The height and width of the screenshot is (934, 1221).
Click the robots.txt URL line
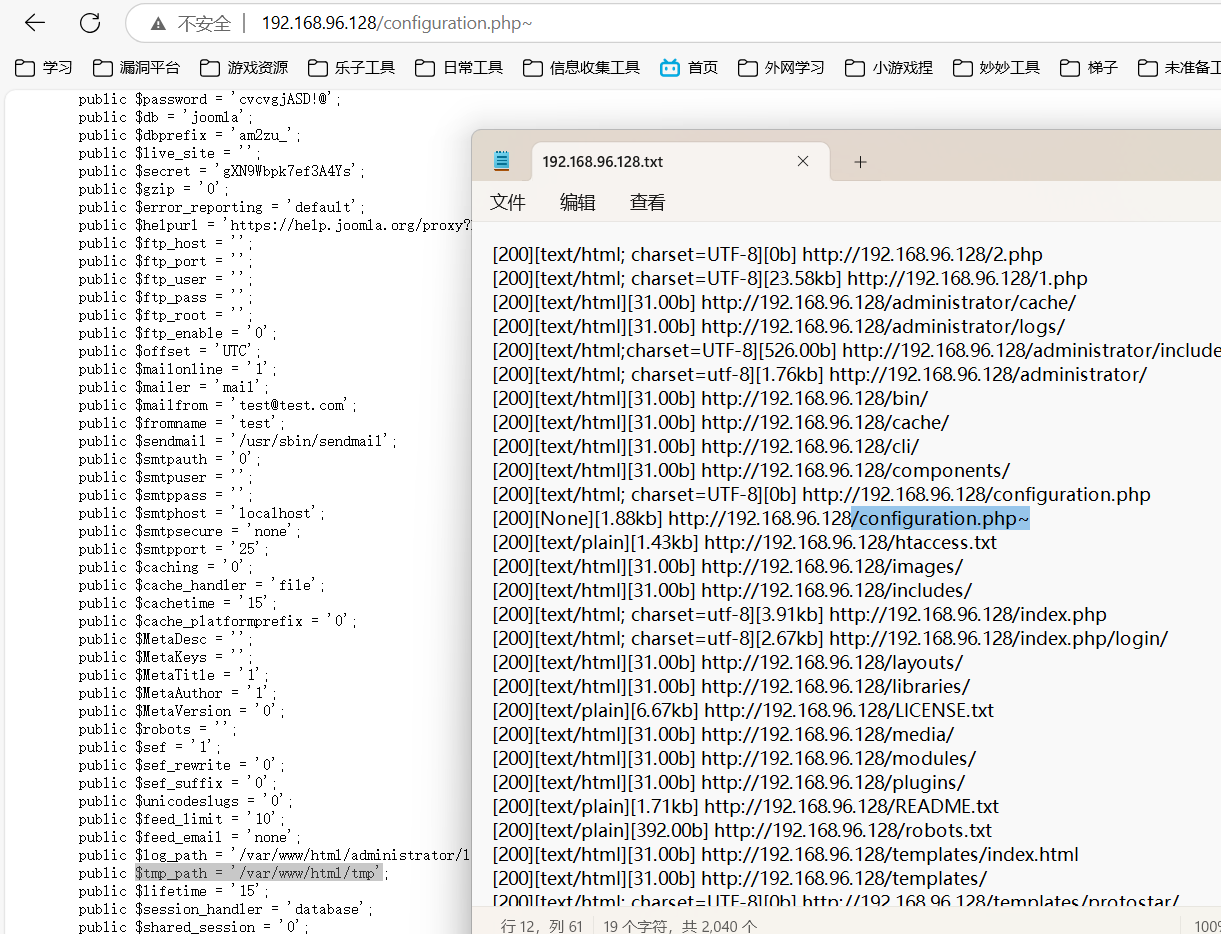pyautogui.click(x=743, y=830)
